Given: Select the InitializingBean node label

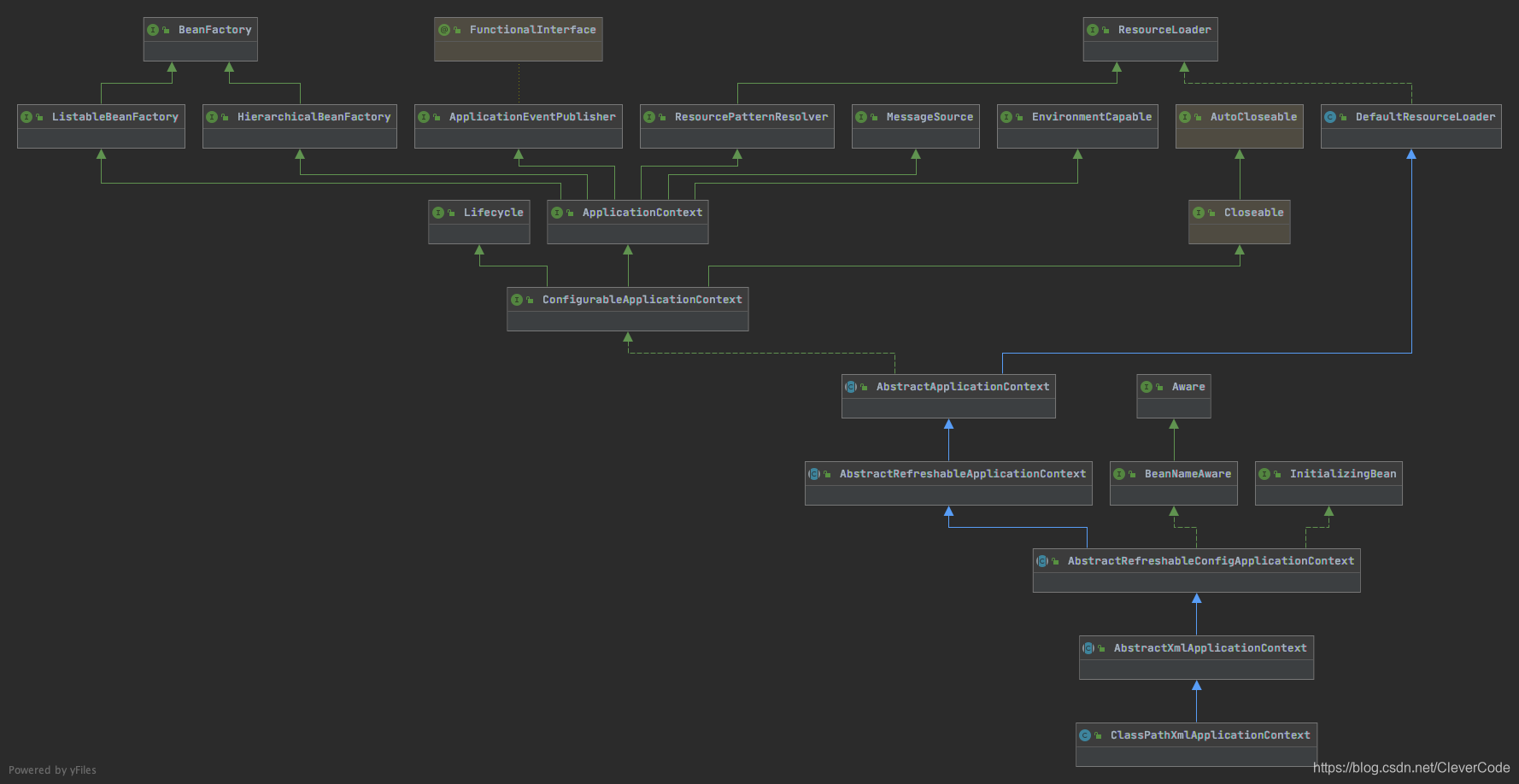Looking at the screenshot, I should [x=1343, y=474].
